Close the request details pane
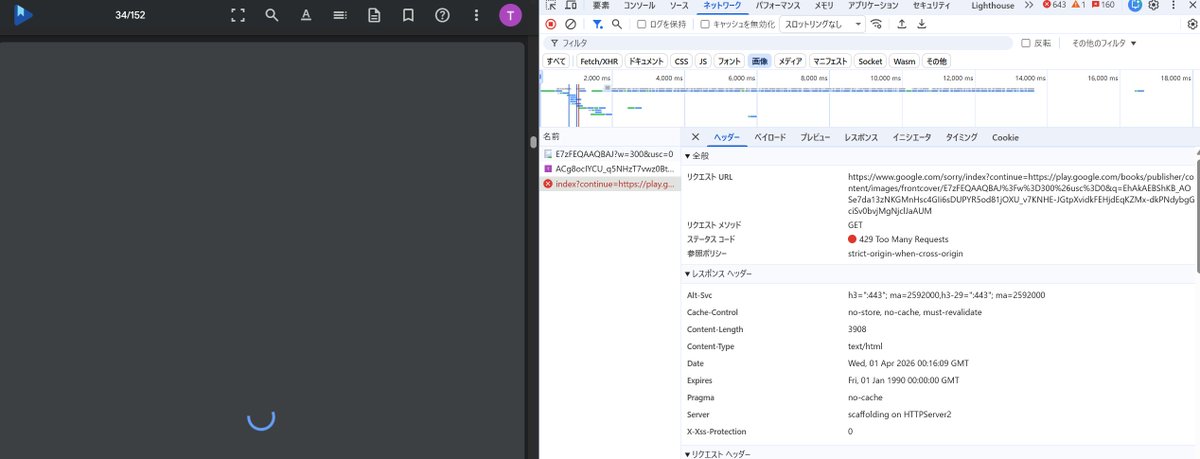Screen dimensions: 1200x459 (695, 137)
